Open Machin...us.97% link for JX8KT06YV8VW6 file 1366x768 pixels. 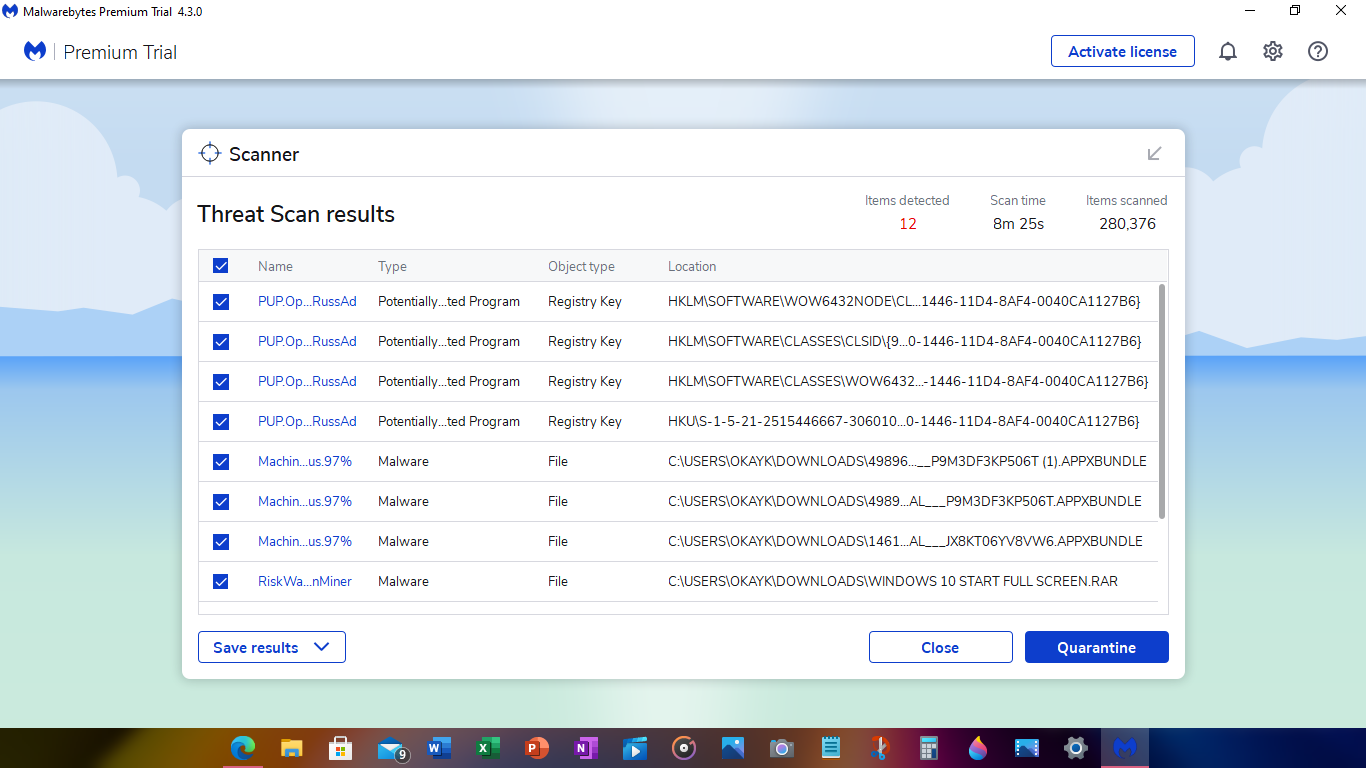pyautogui.click(x=305, y=541)
